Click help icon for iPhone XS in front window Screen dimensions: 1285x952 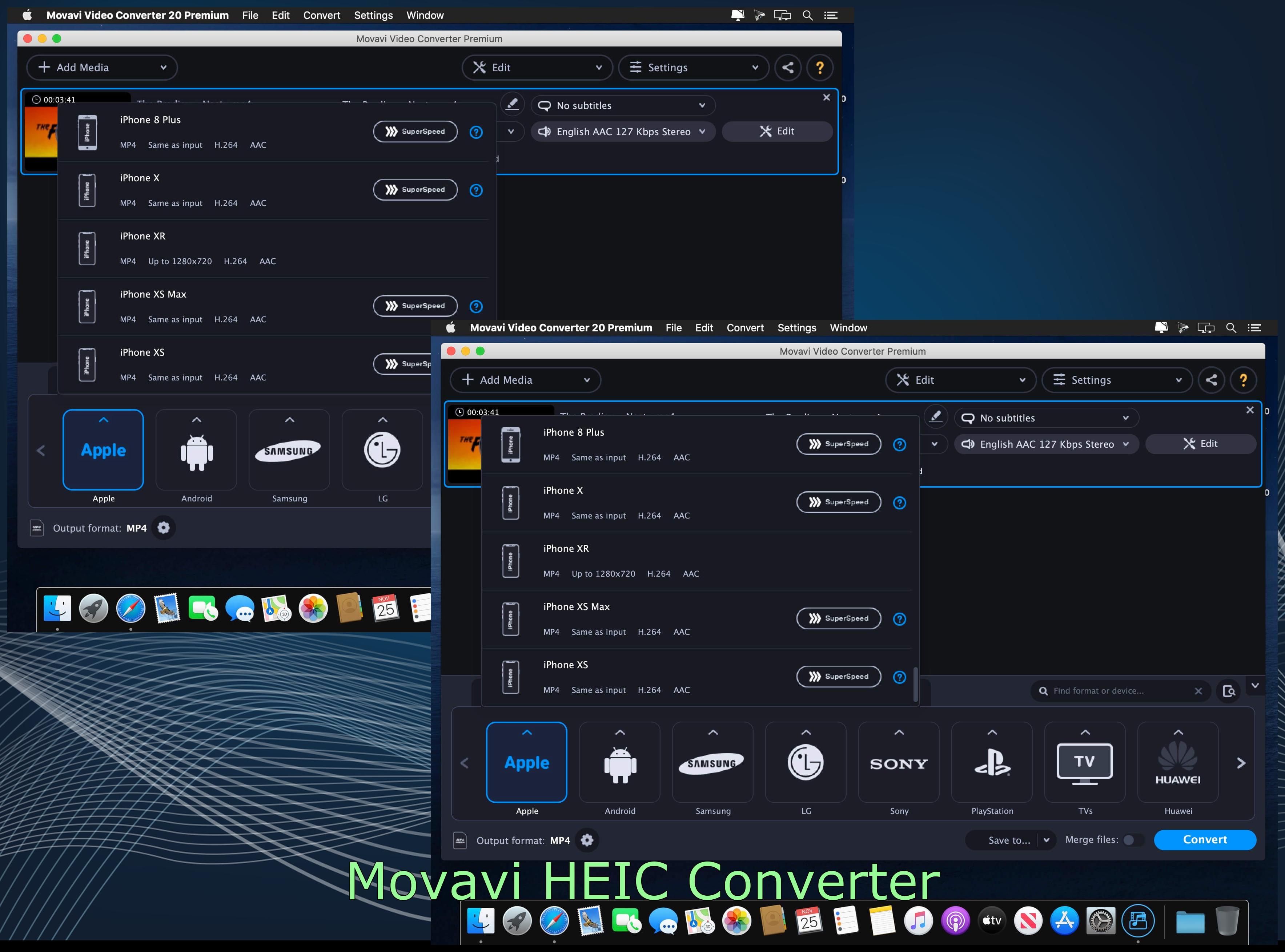click(899, 677)
